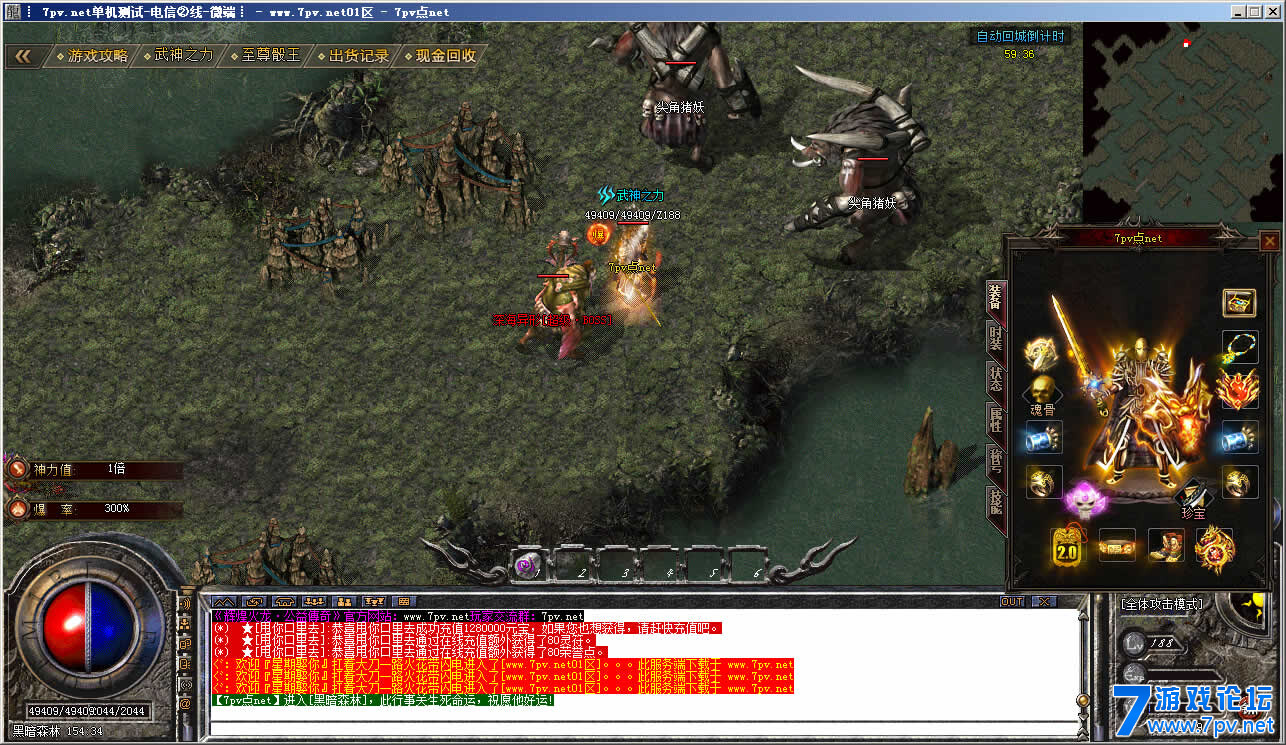Open the 魂骨 skull slot
This screenshot has height=745, width=1286.
coord(1044,394)
